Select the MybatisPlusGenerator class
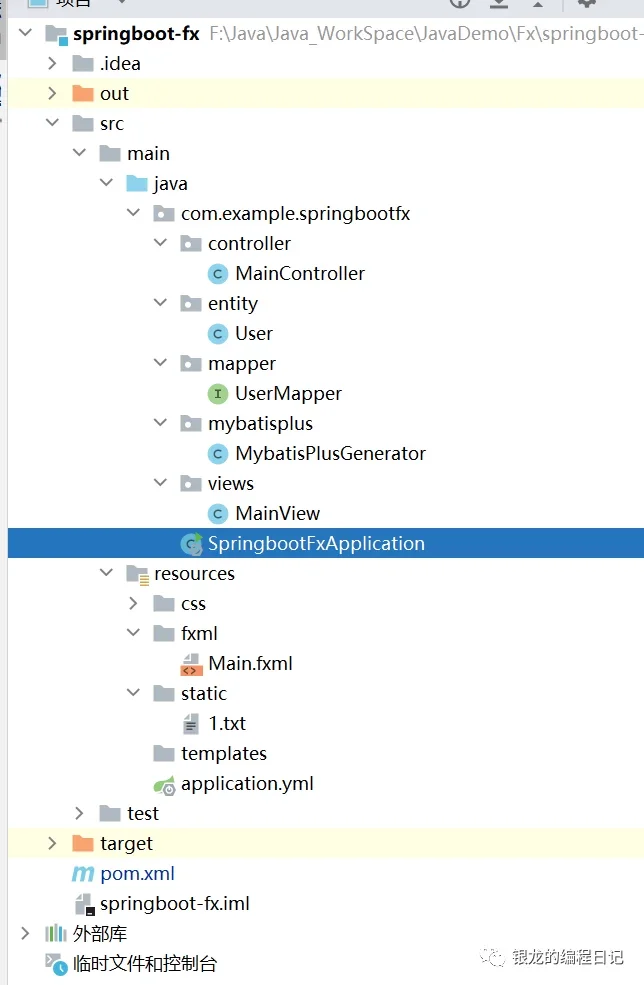644x985 pixels. point(330,454)
